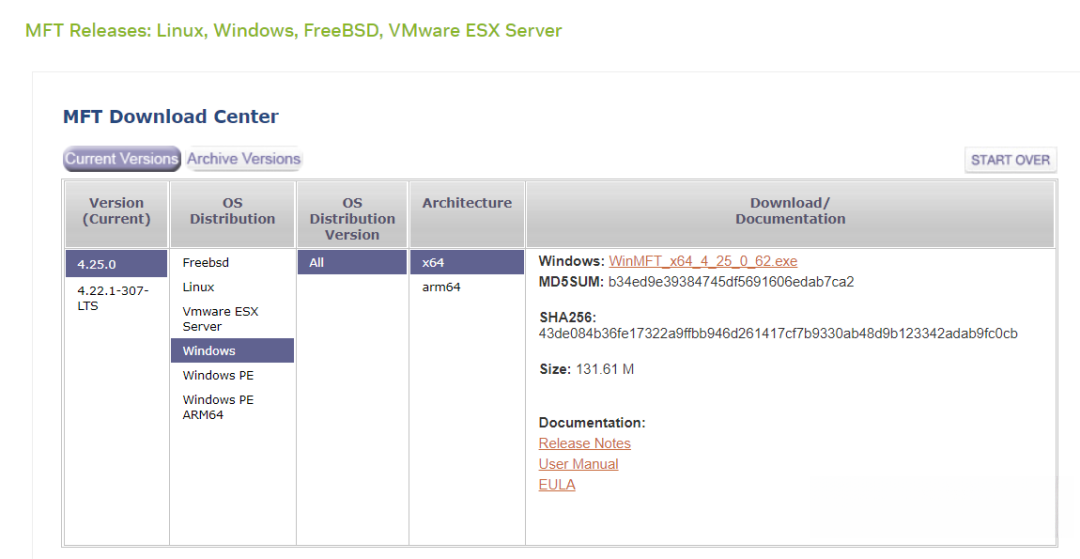Click the MFT Releases page heading

[293, 31]
